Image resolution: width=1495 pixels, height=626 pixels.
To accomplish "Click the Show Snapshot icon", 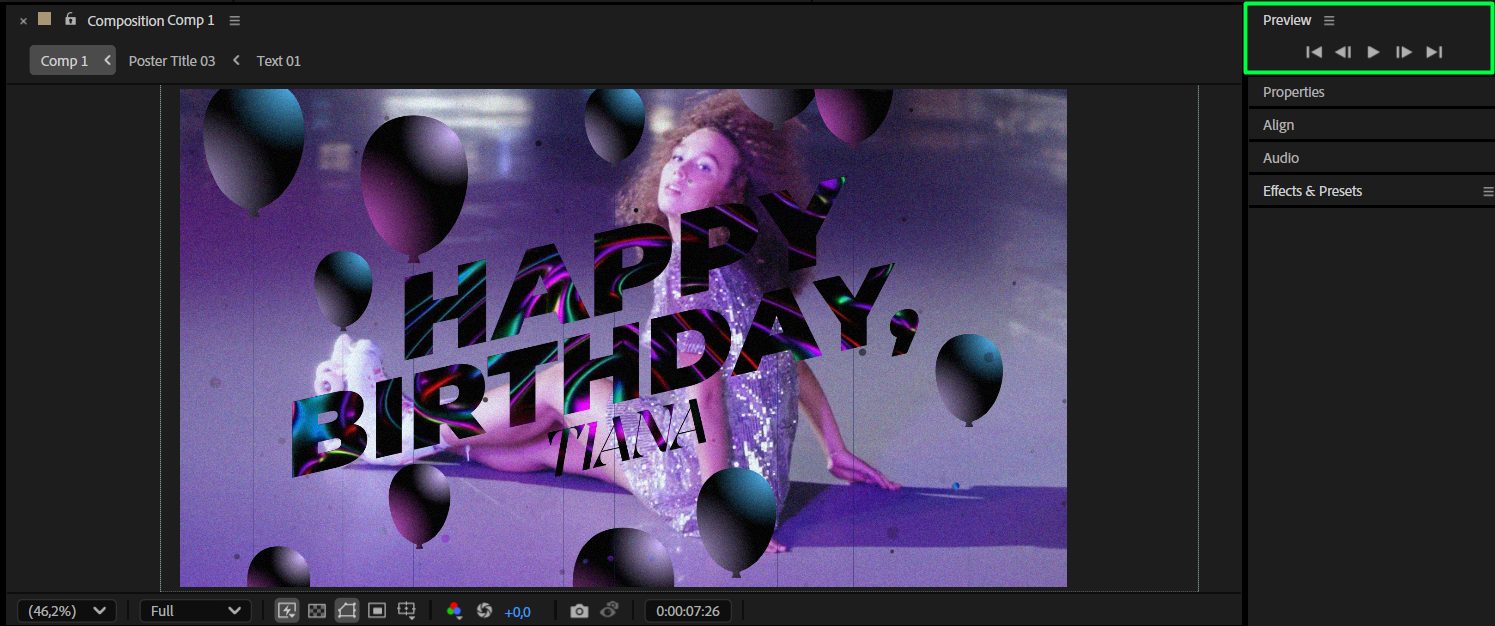I will (x=609, y=611).
